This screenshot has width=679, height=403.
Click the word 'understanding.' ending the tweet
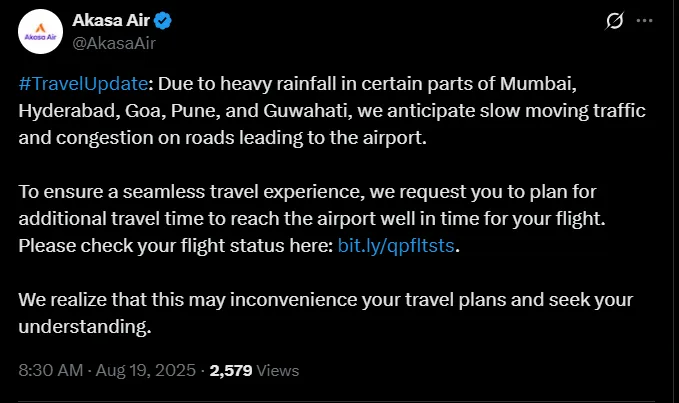click(x=85, y=327)
